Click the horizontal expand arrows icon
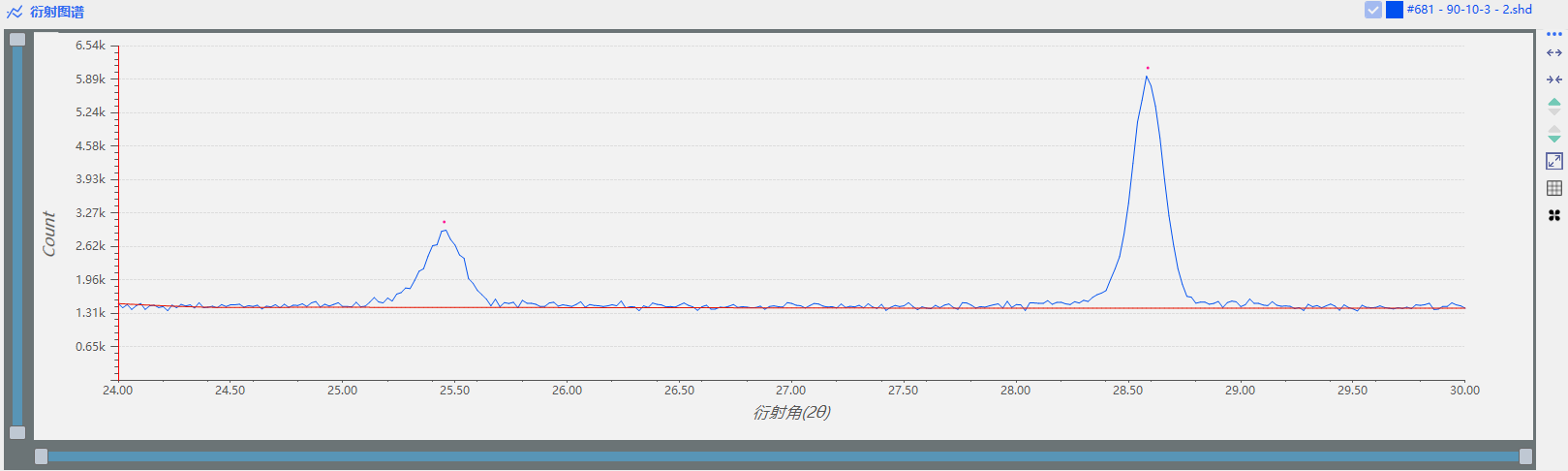This screenshot has height=471, width=1568. [1553, 53]
